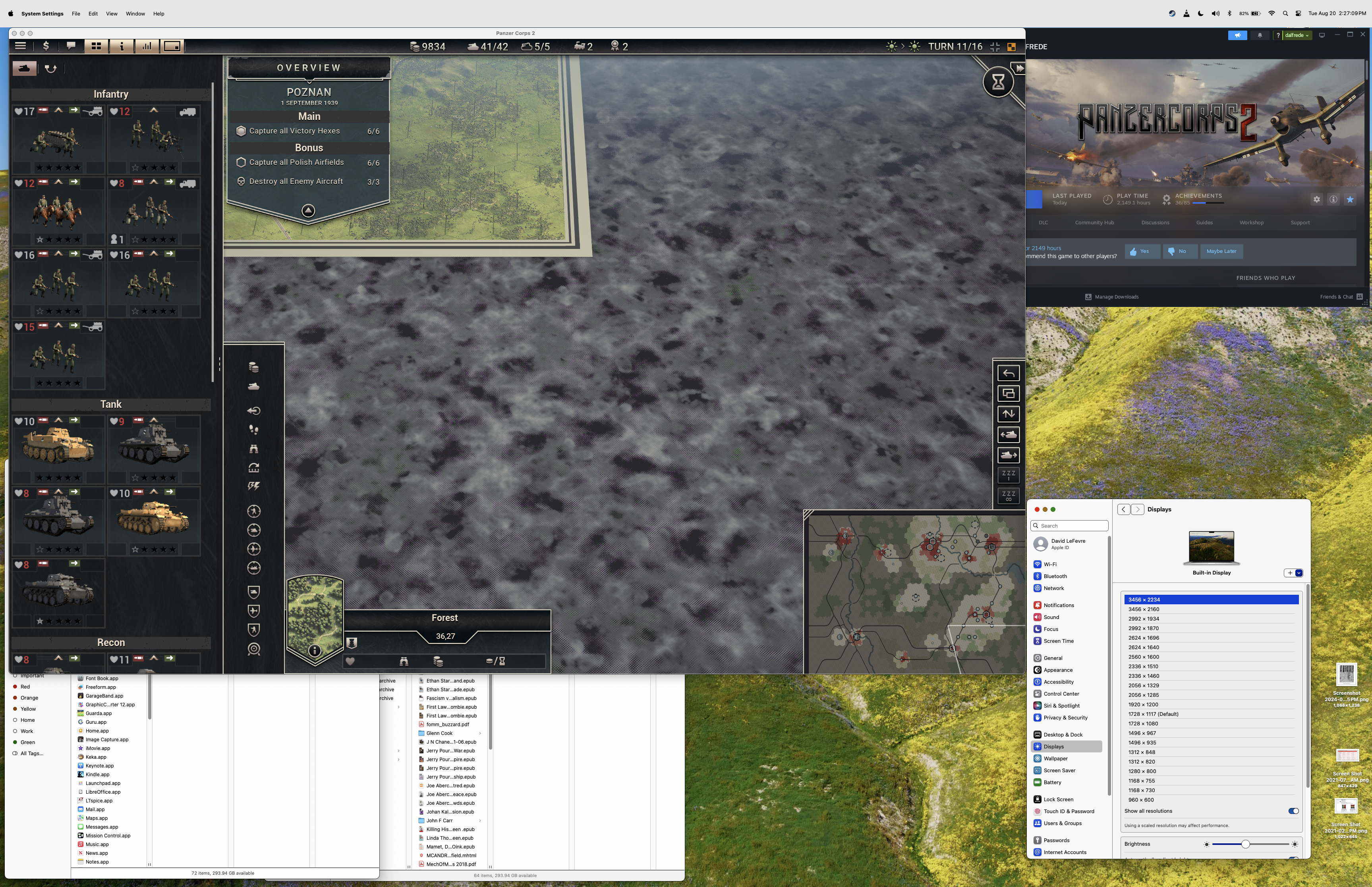Screen dimensions: 1372x887
Task: Select next unit tank arrow icon
Action: (1008, 455)
